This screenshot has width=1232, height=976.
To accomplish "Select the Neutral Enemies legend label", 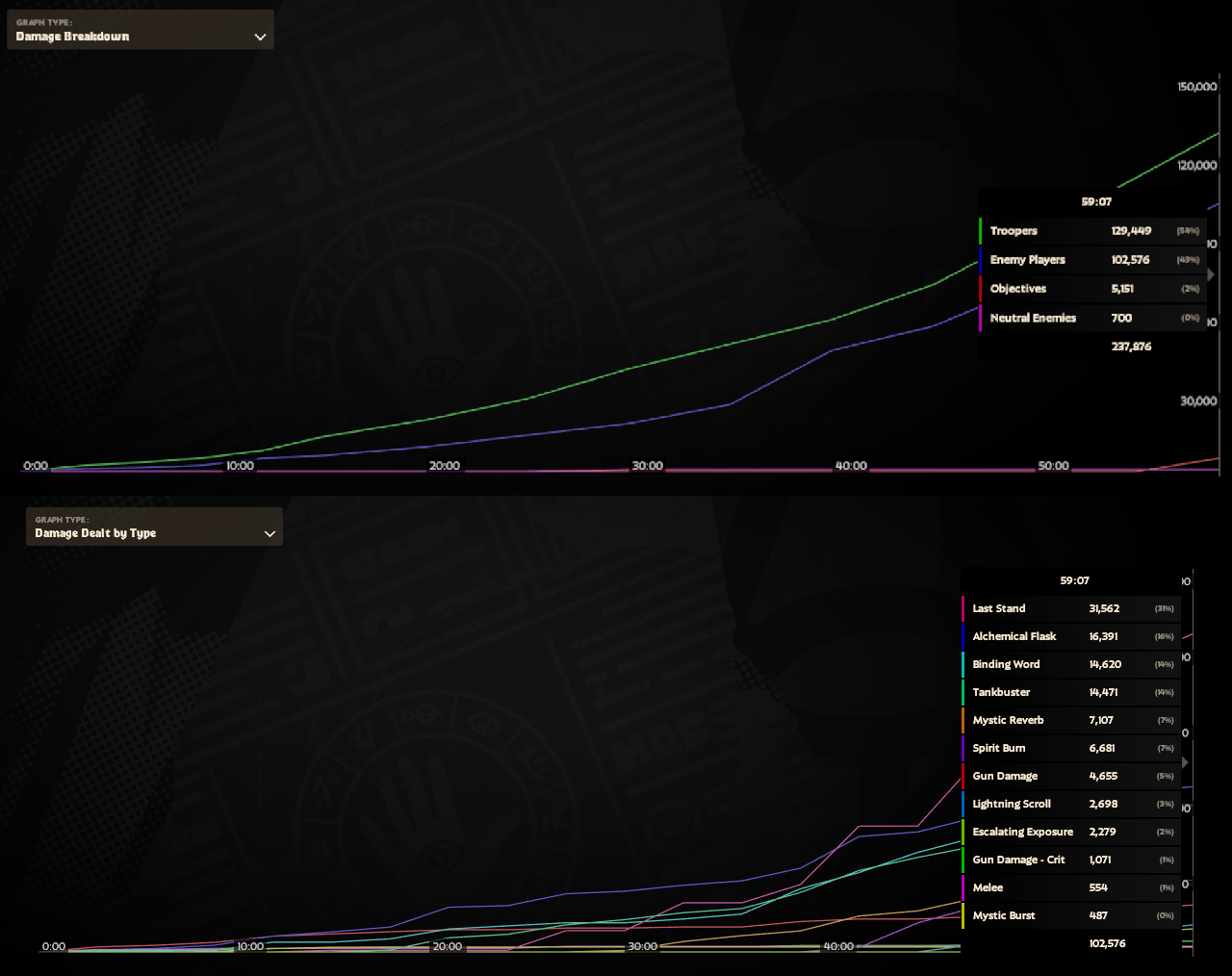I will click(1033, 318).
